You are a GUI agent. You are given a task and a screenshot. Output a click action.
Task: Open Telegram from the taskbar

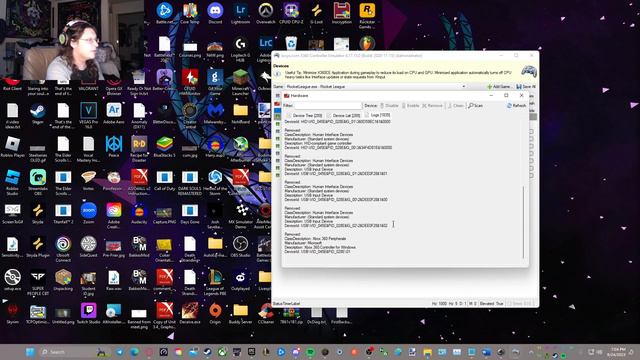(x=120, y=352)
